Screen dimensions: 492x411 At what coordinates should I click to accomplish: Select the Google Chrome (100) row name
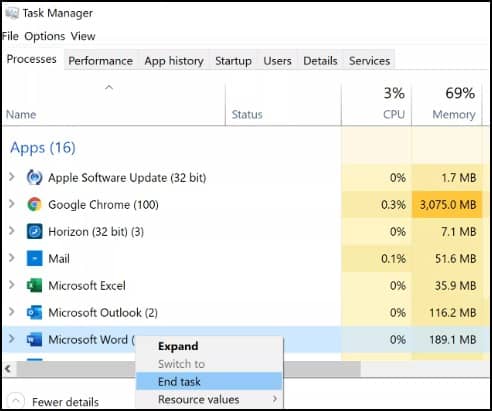[103, 204]
